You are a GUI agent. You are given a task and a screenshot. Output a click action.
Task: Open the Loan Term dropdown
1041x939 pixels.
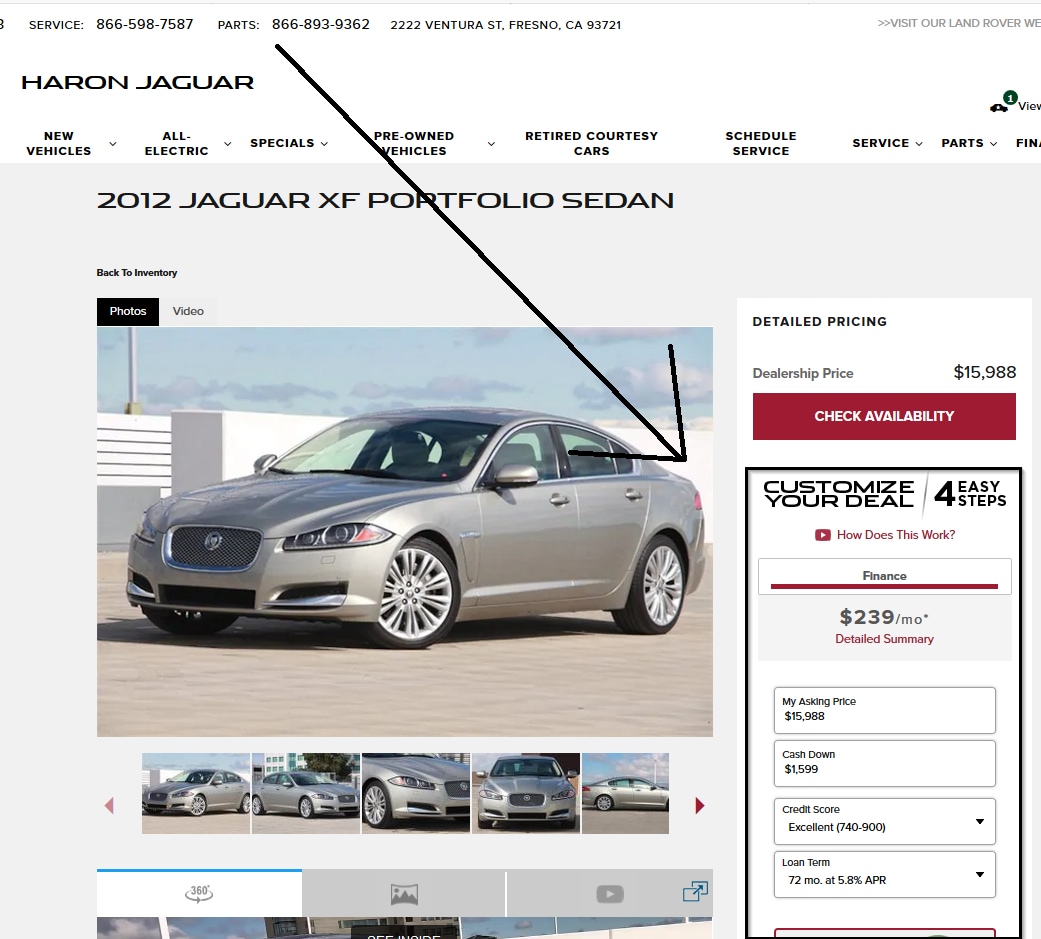(884, 875)
